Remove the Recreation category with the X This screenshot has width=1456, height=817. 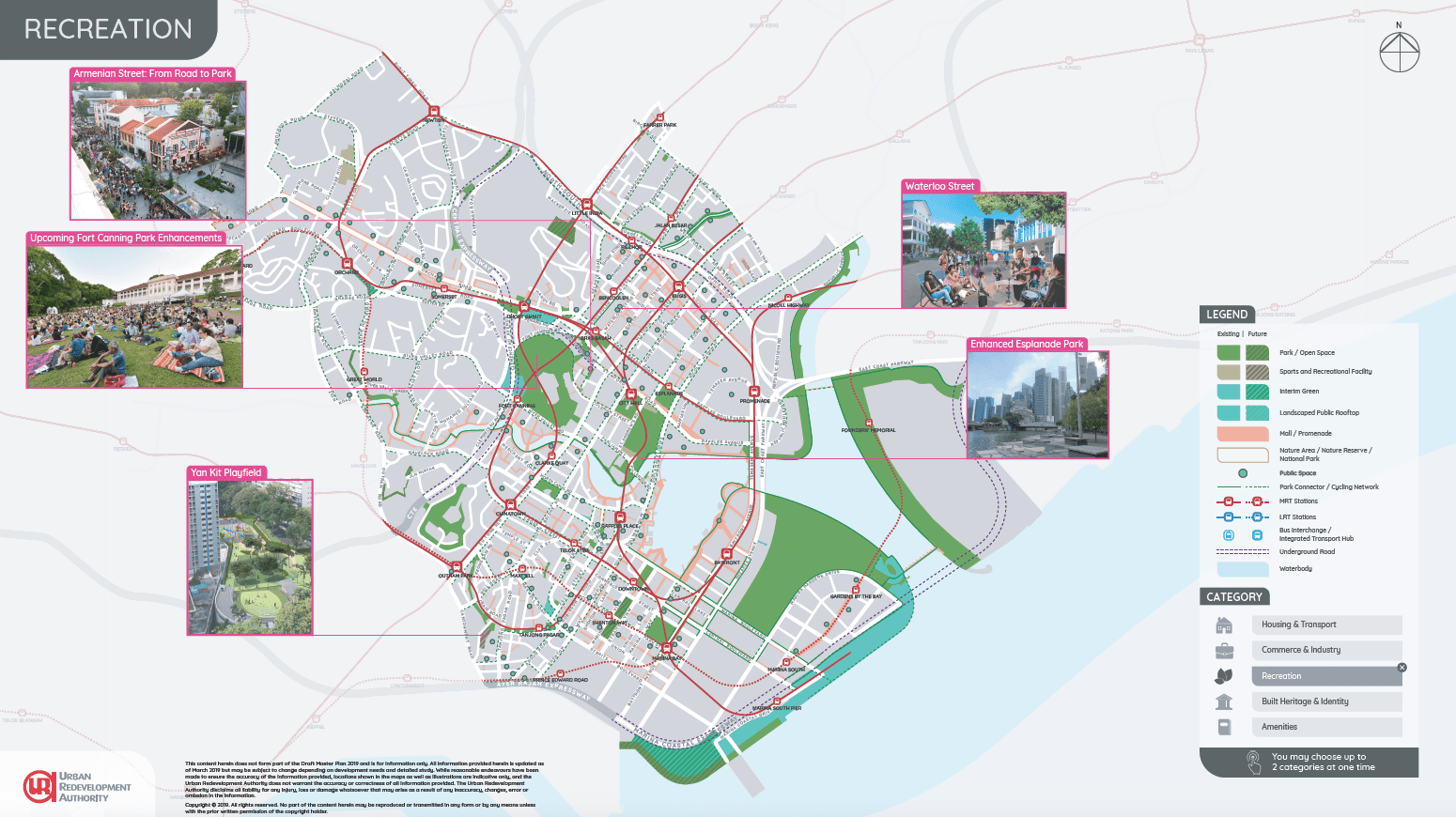(1402, 668)
